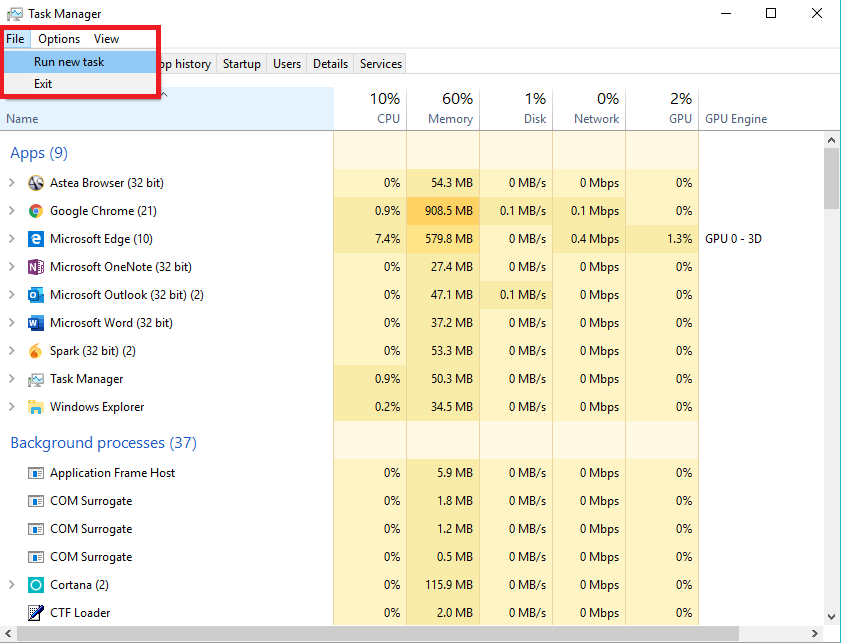Click the Background processes (37) heading
Viewport: 841px width, 643px height.
pos(104,443)
